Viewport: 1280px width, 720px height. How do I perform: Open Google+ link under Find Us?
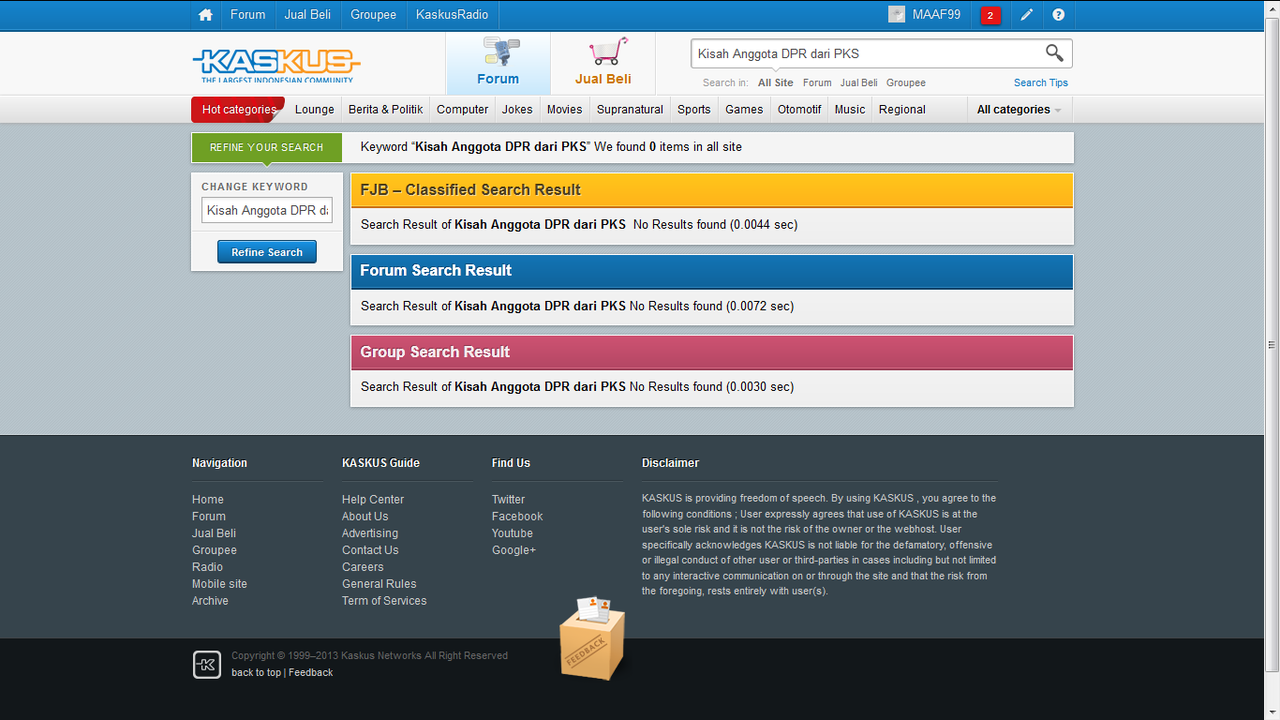(x=514, y=551)
